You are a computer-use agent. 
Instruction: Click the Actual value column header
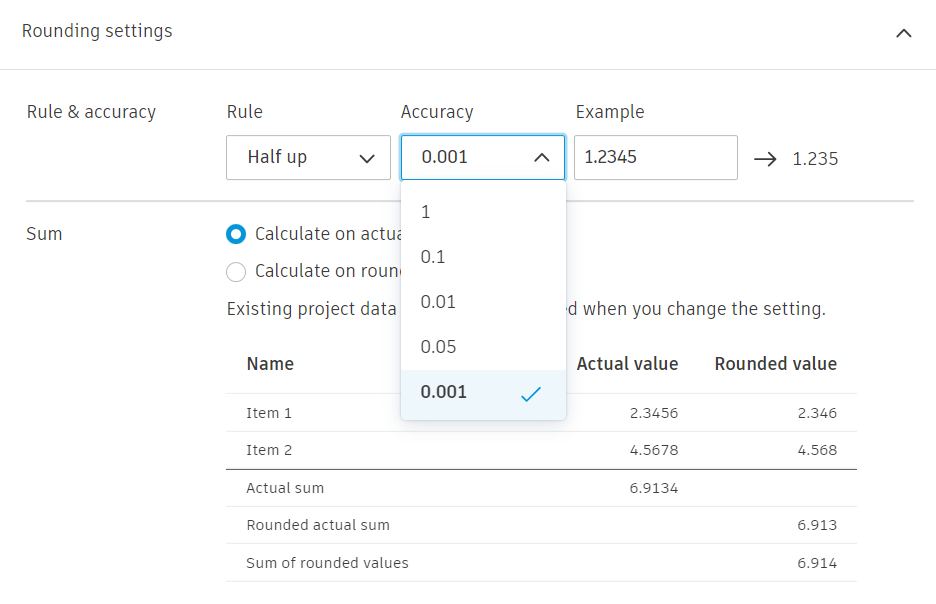point(627,364)
